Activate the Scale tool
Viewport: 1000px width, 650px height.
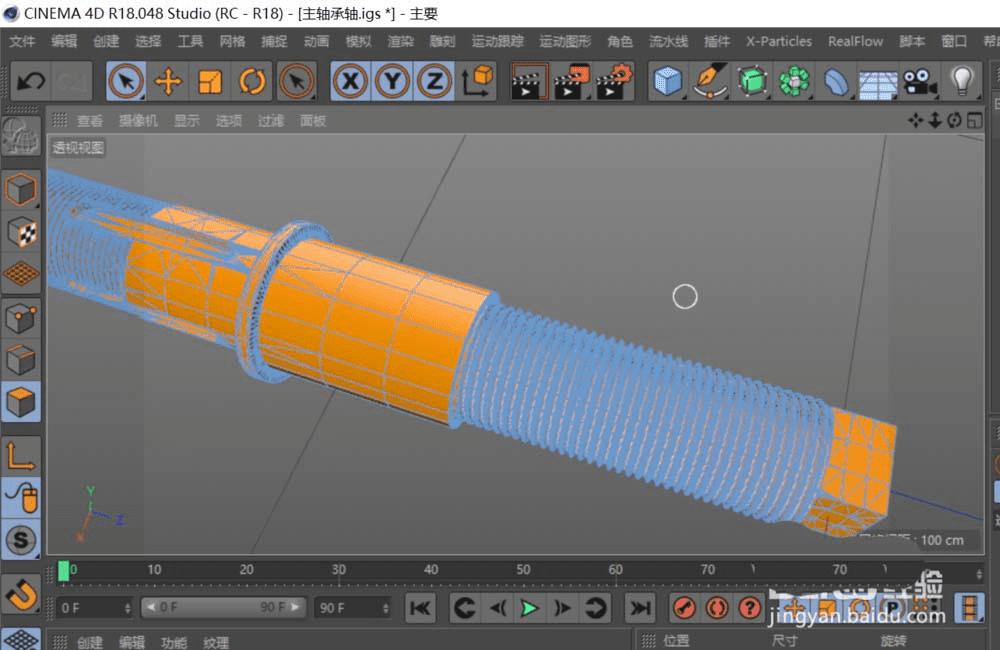point(210,81)
